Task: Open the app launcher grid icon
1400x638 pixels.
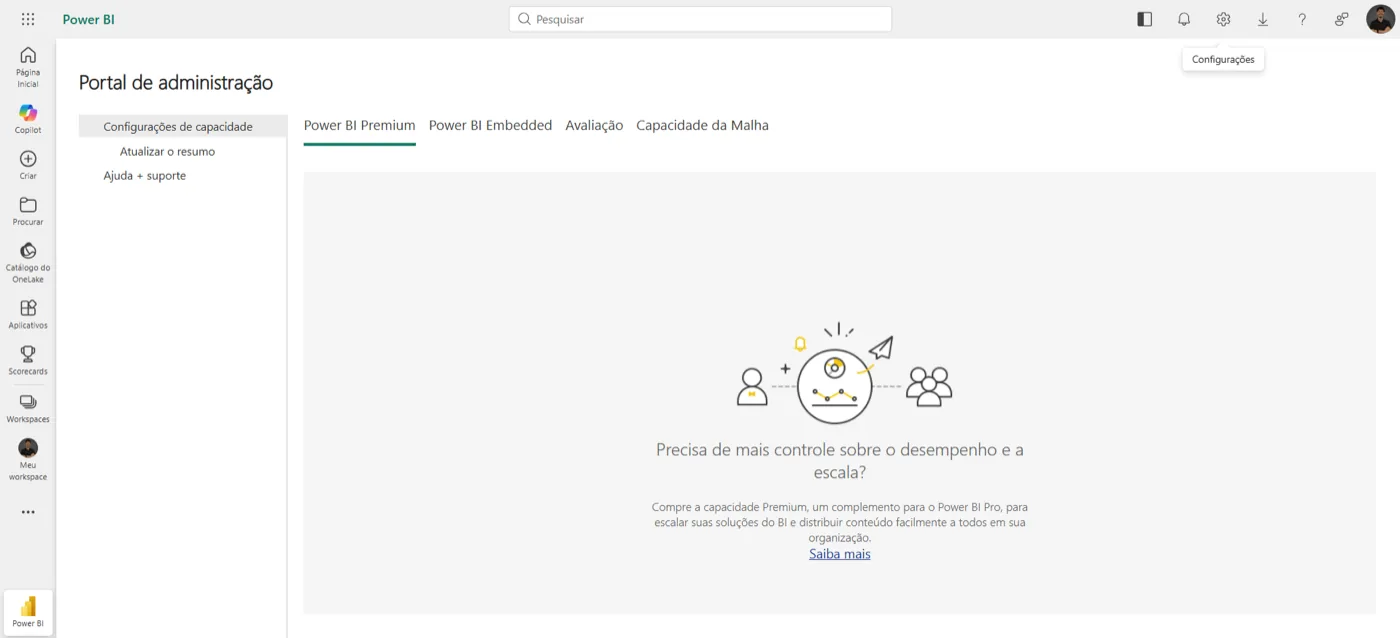Action: tap(28, 19)
